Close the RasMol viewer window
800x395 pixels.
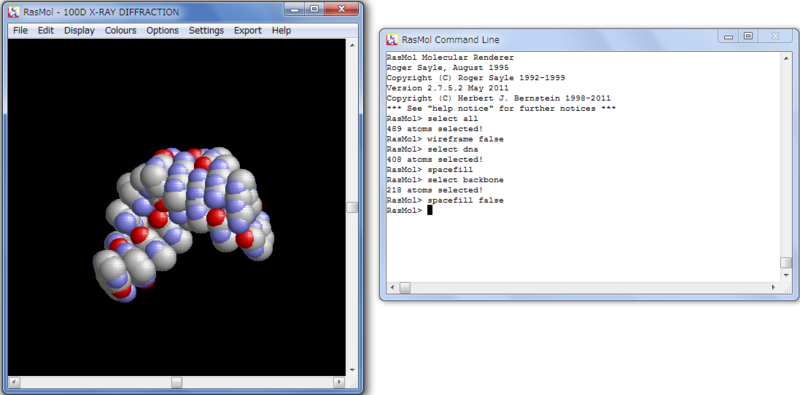pyautogui.click(x=342, y=9)
